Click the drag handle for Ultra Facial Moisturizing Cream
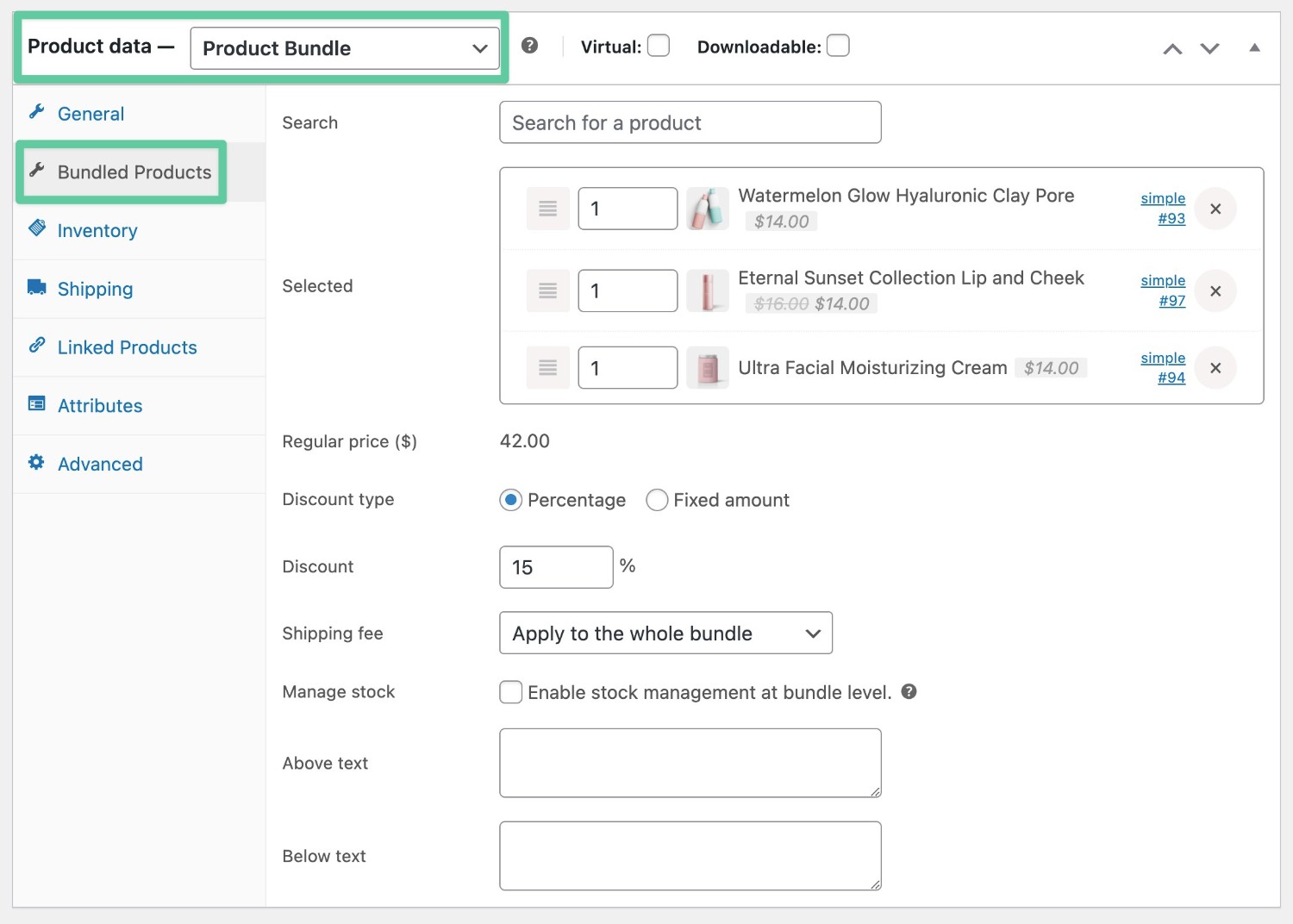1293x924 pixels. [x=547, y=368]
